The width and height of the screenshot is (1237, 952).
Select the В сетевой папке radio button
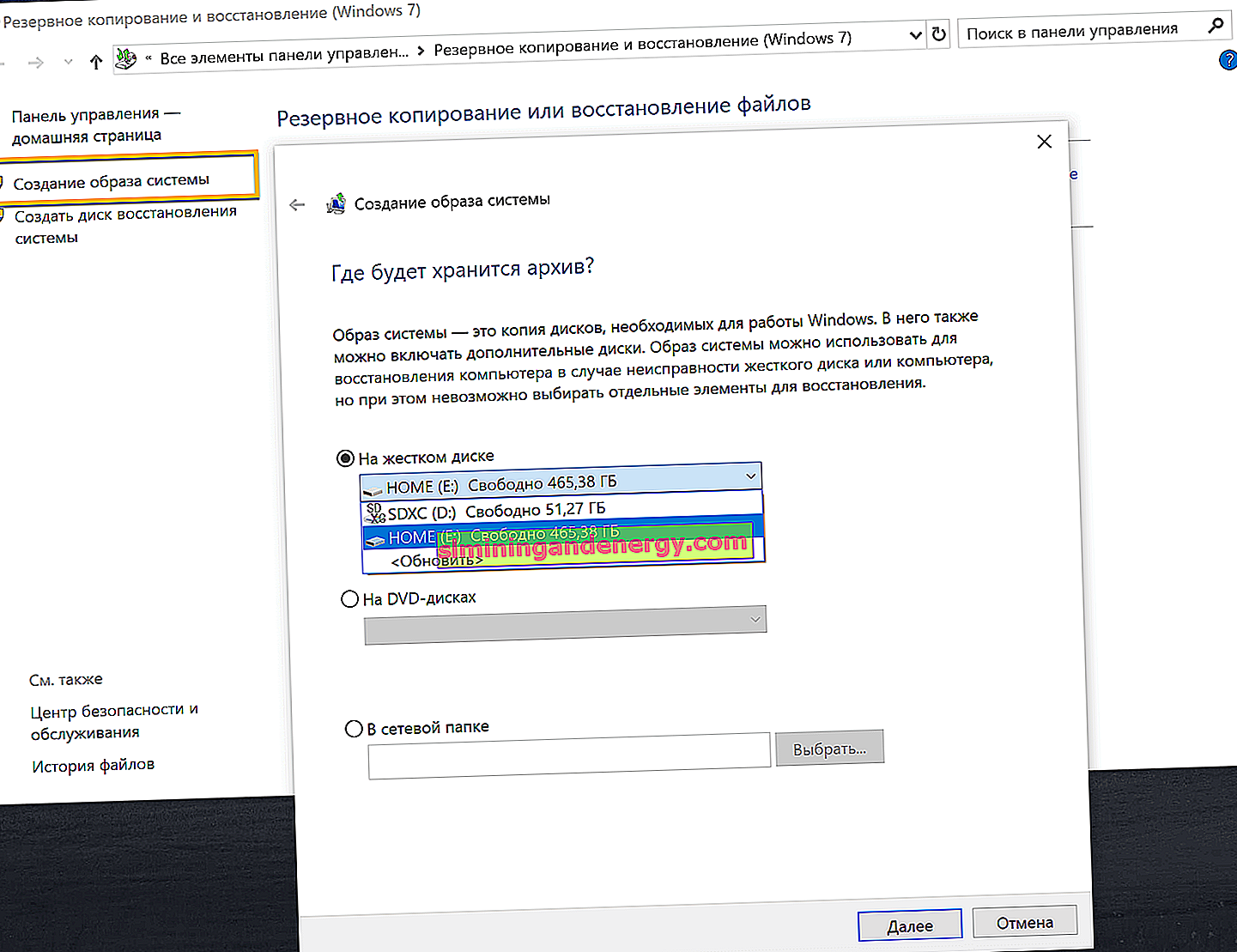click(353, 729)
